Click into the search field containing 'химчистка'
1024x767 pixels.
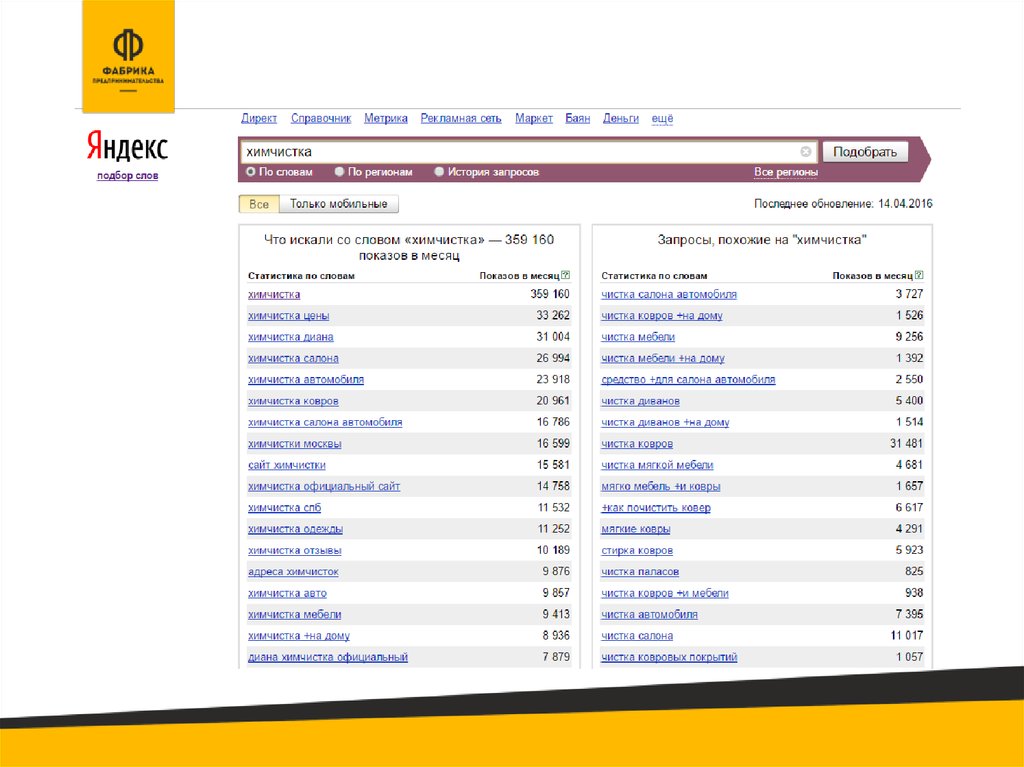pyautogui.click(x=520, y=152)
